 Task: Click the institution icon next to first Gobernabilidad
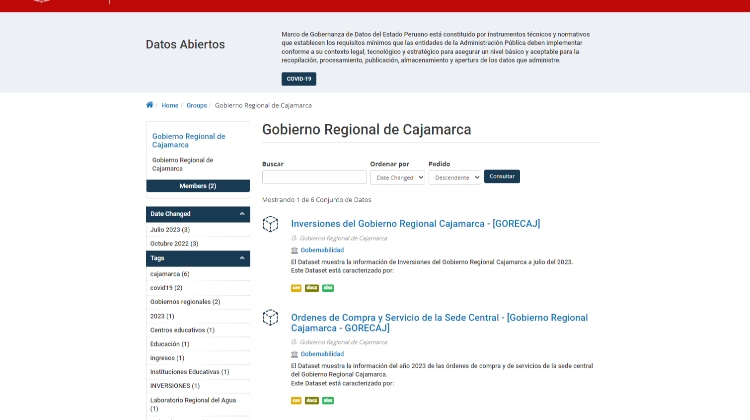coord(294,250)
